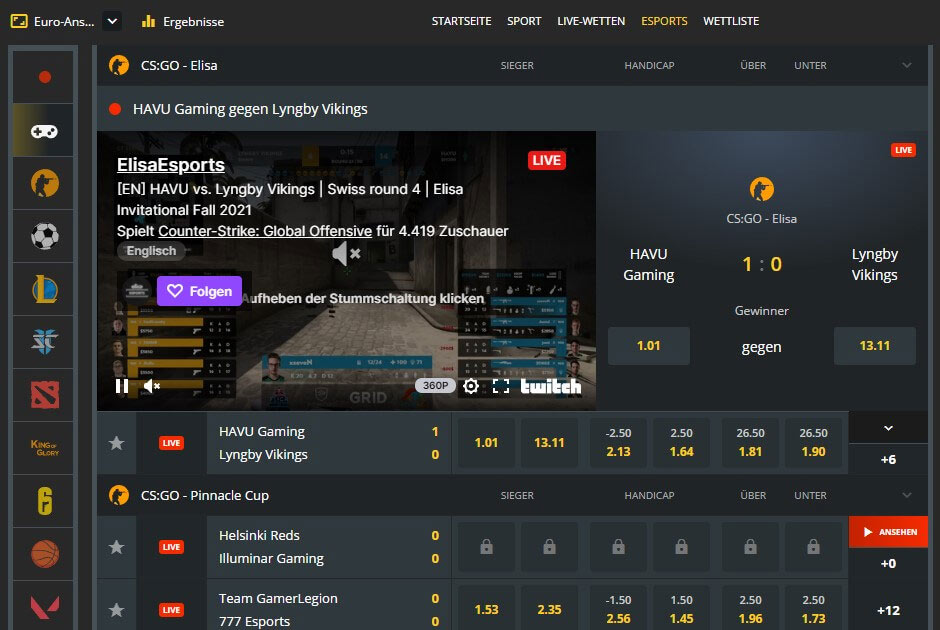Collapse the HAVU match details chevron

pyautogui.click(x=888, y=428)
